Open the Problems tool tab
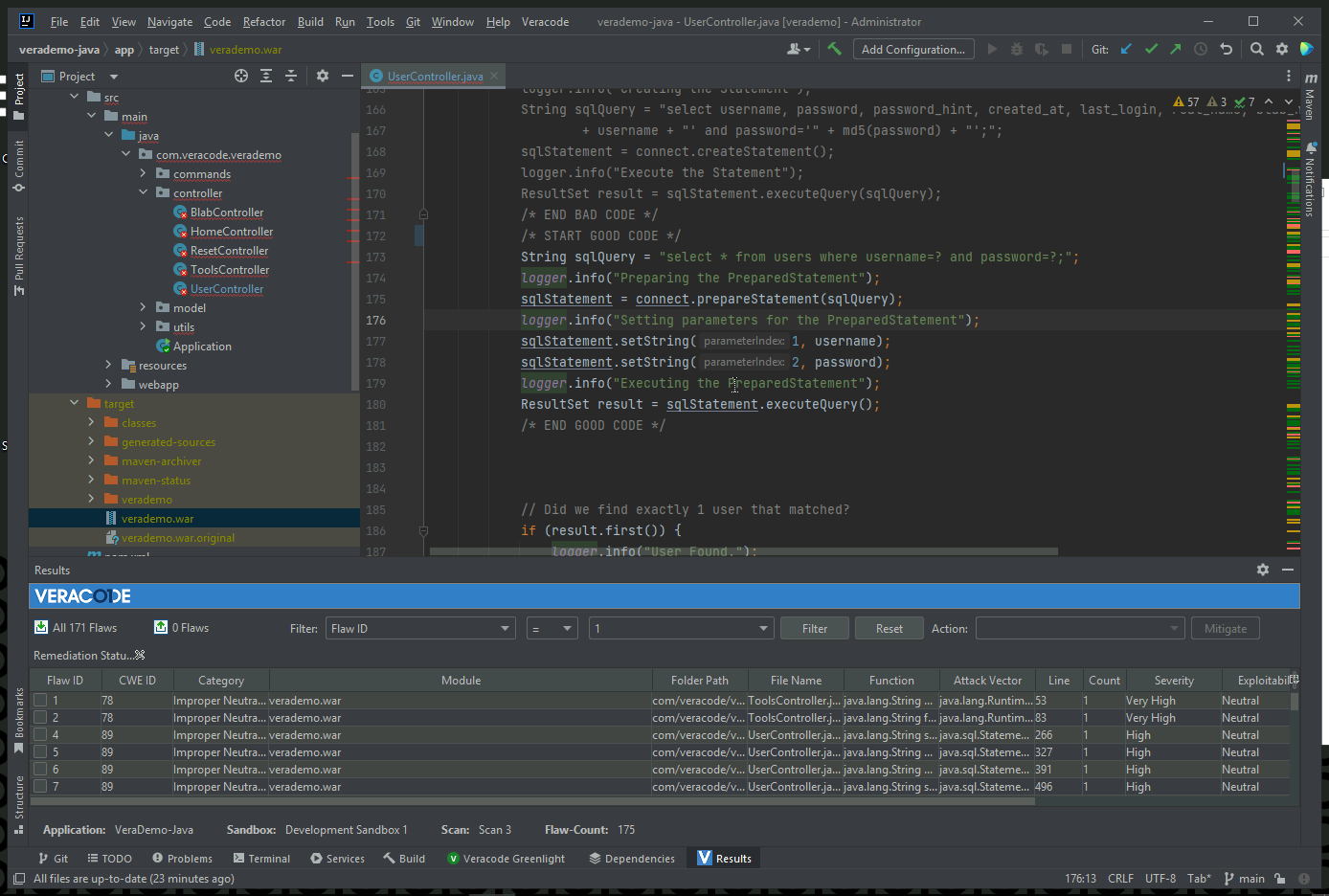This screenshot has width=1329, height=896. click(x=182, y=858)
